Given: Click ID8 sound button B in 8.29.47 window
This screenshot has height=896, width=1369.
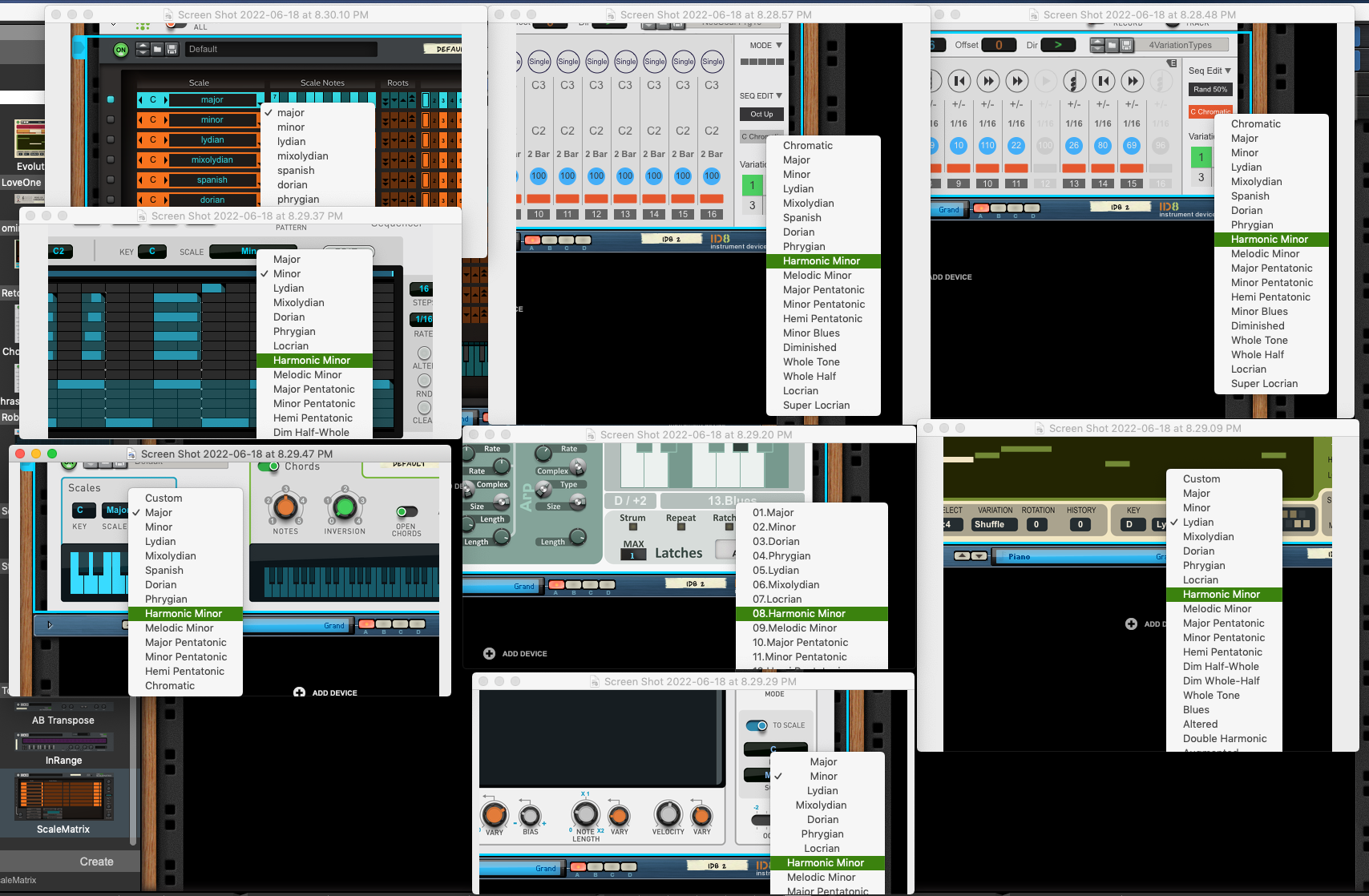Looking at the screenshot, I should pyautogui.click(x=383, y=624).
